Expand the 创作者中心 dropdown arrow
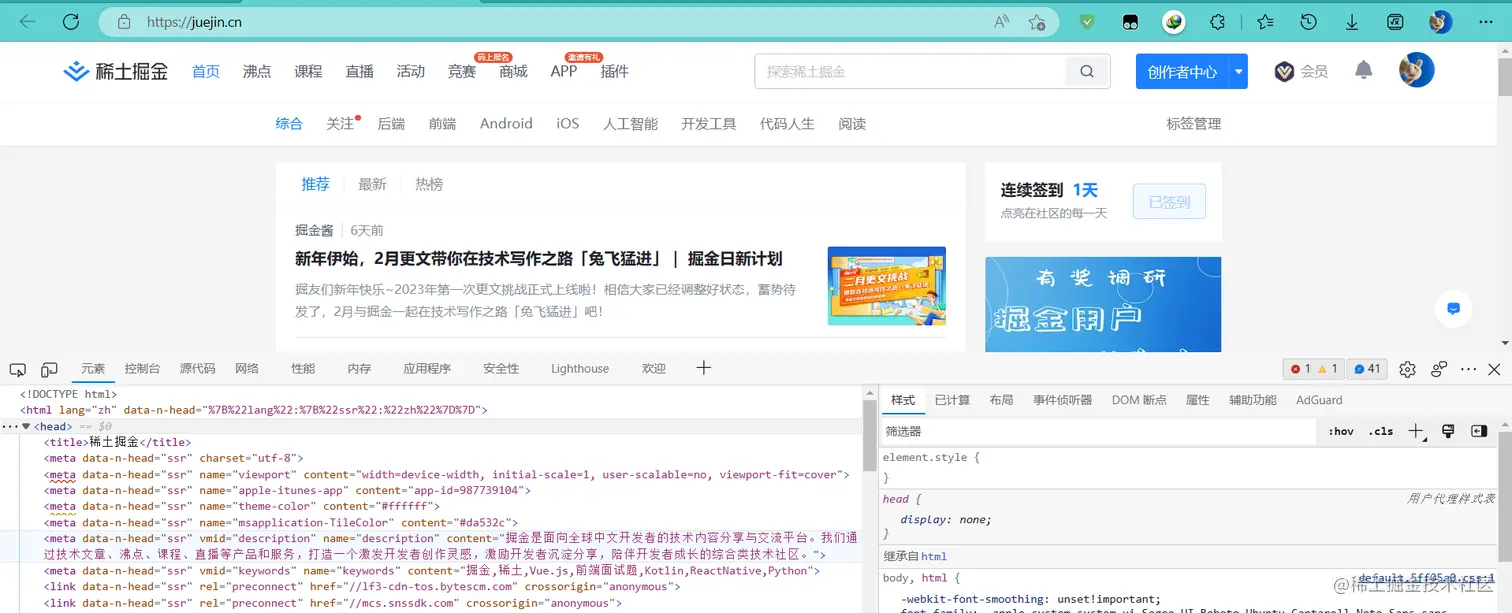This screenshot has height=613, width=1512. (x=1239, y=71)
